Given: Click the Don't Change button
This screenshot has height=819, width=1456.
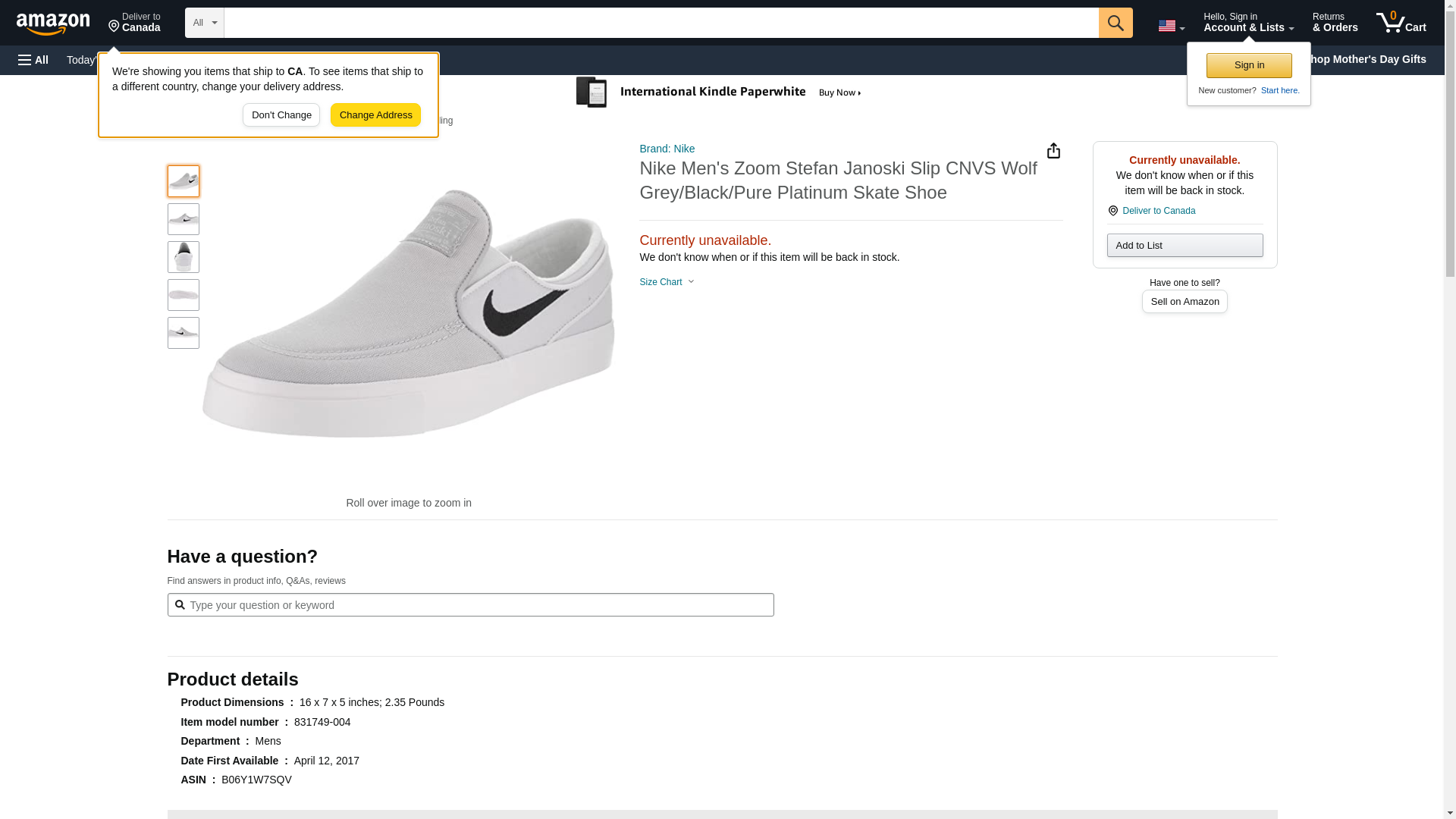Looking at the screenshot, I should (x=281, y=115).
